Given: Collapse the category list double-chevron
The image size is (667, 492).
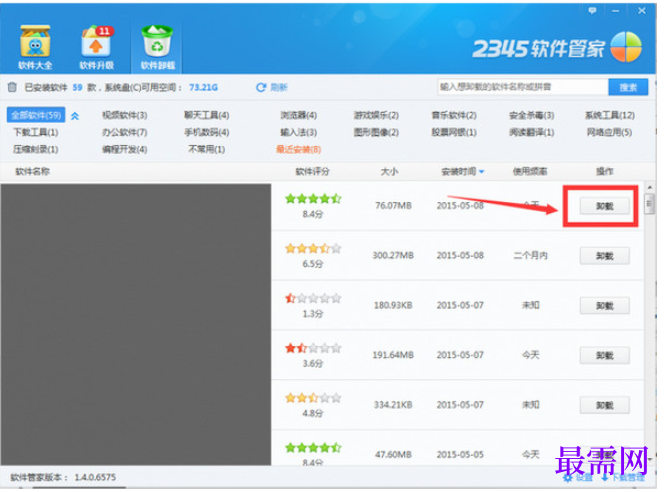Looking at the screenshot, I should coord(75,116).
